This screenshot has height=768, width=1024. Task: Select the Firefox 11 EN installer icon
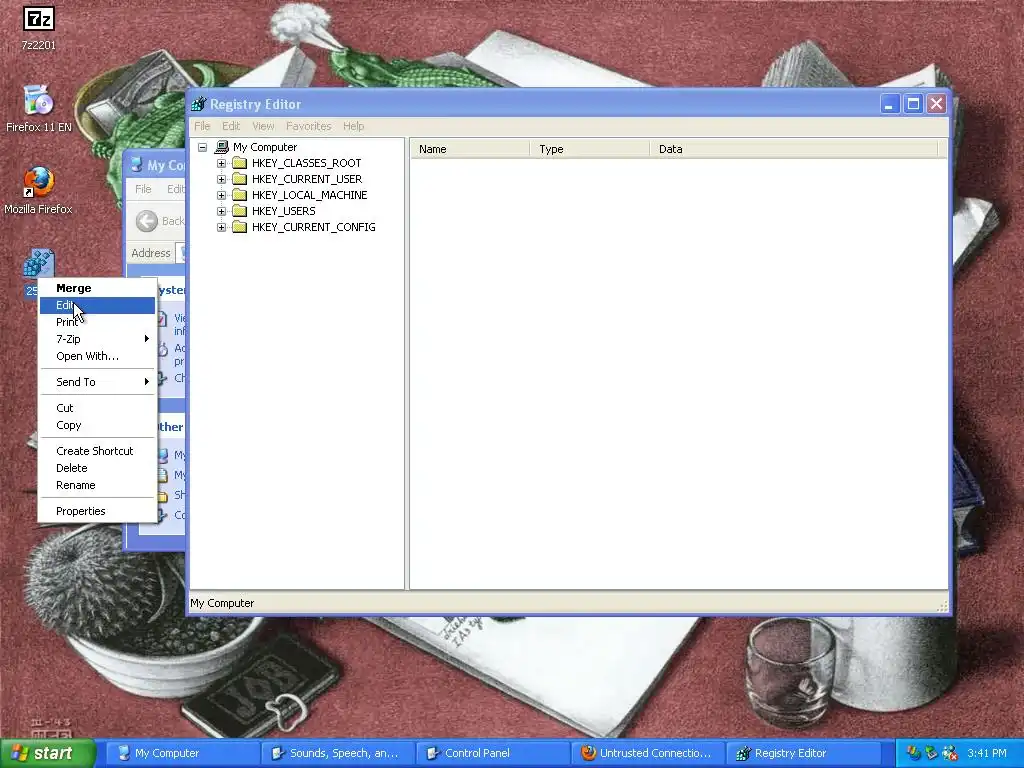pyautogui.click(x=39, y=101)
